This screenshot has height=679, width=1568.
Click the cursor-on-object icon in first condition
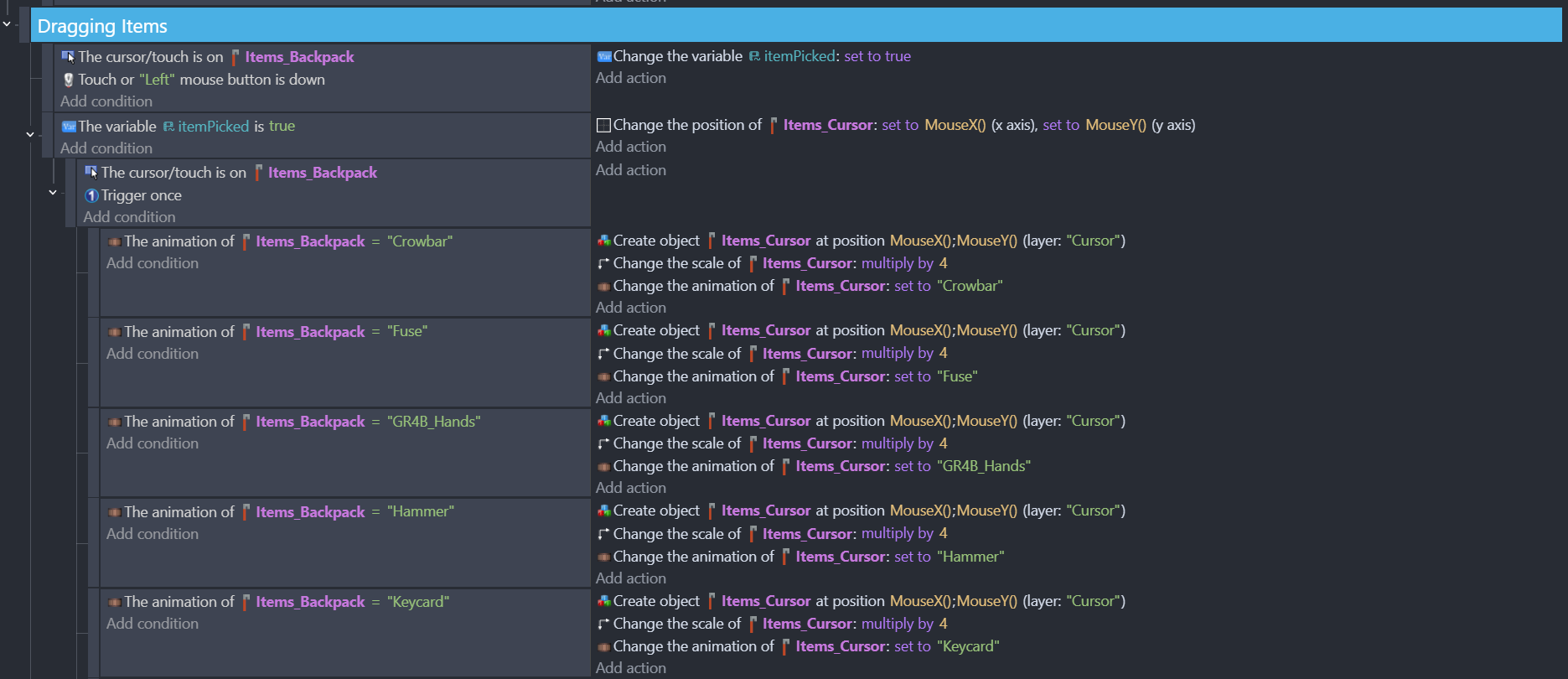click(69, 57)
